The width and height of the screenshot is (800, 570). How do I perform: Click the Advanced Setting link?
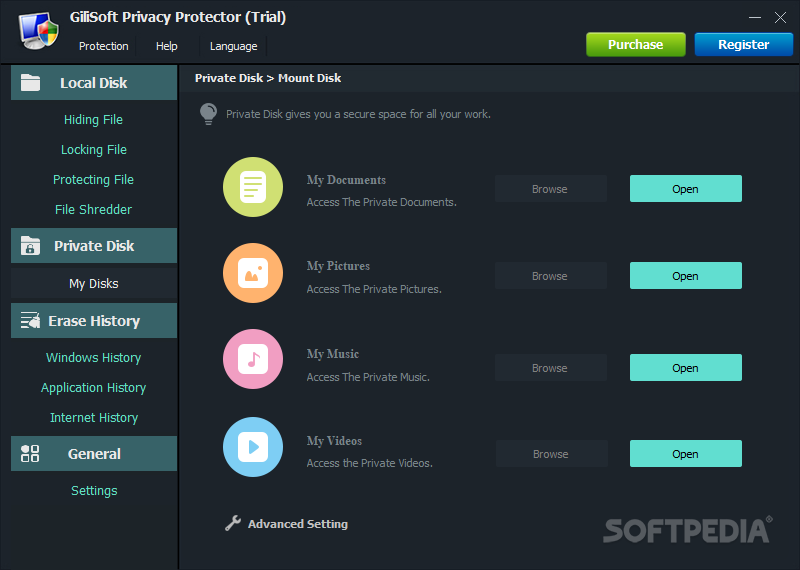point(297,524)
